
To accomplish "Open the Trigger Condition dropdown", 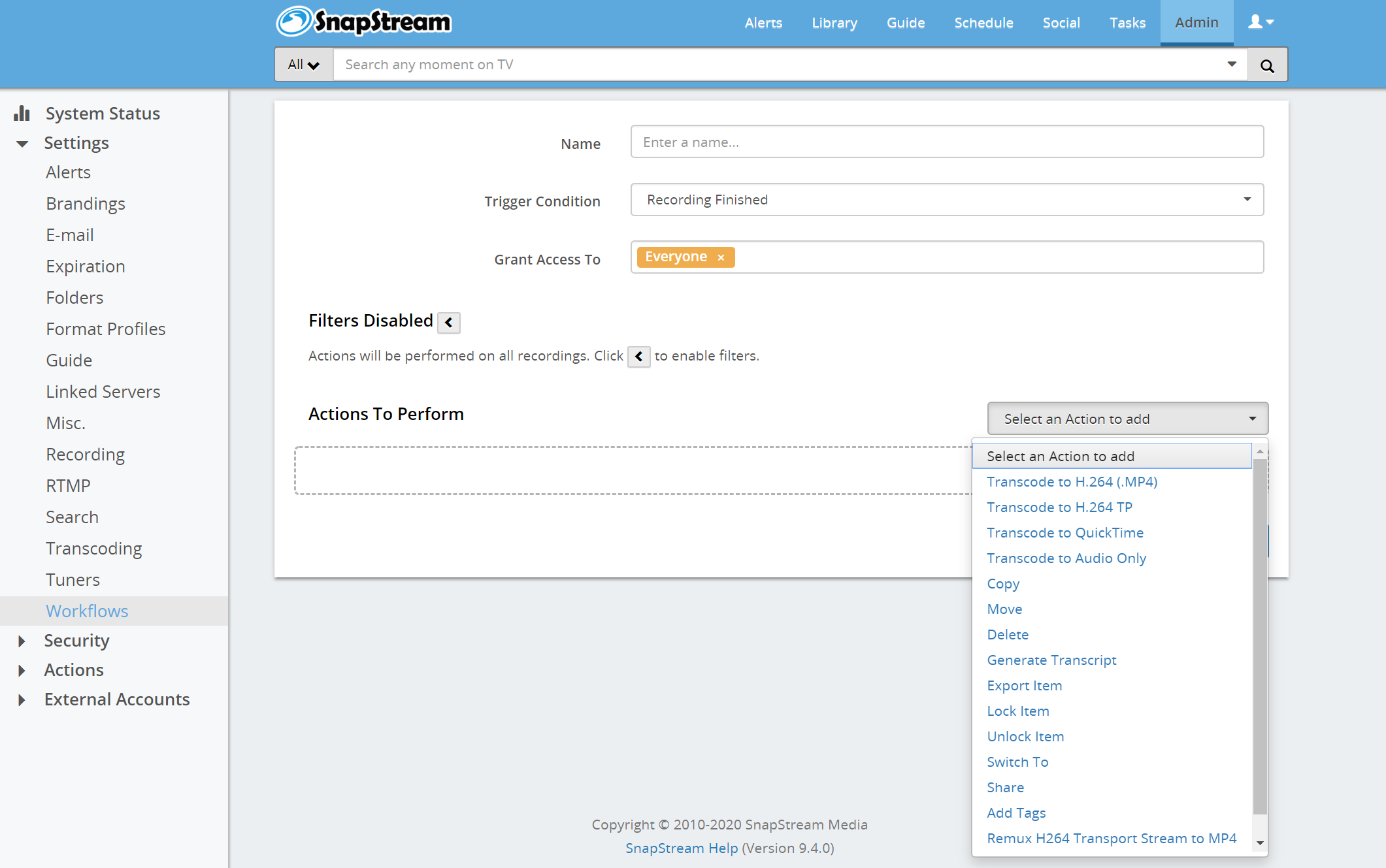I will click(x=947, y=200).
